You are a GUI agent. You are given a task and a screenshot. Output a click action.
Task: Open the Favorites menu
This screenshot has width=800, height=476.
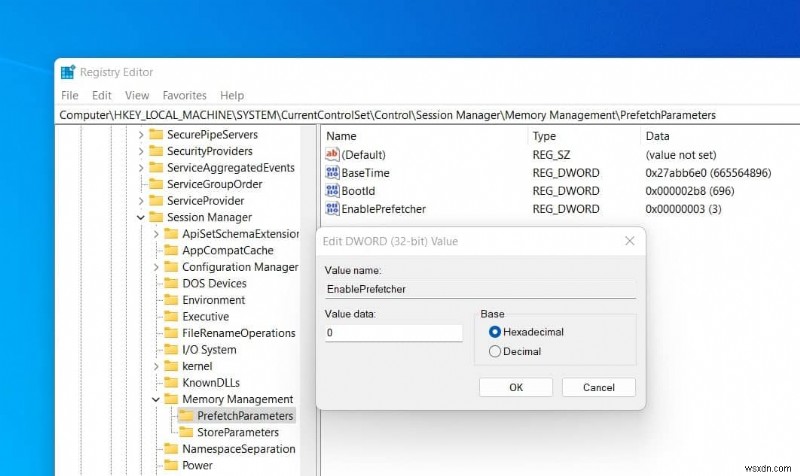(184, 95)
